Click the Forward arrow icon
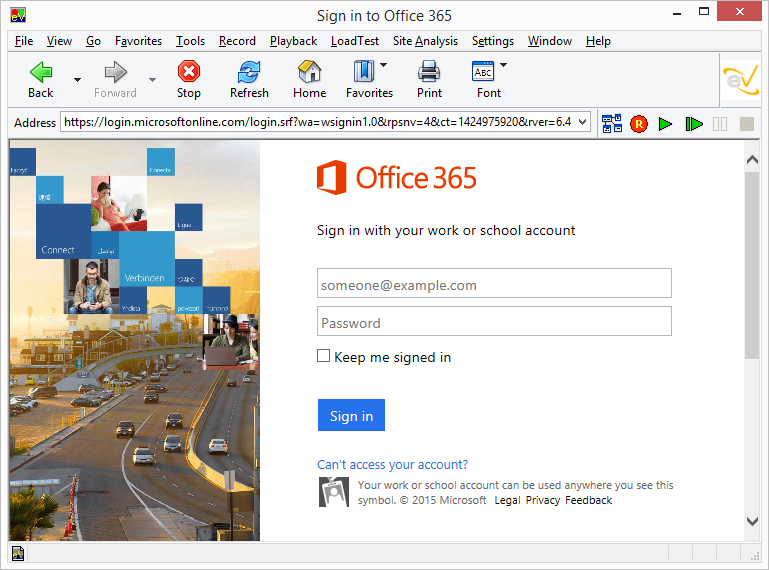The width and height of the screenshot is (769, 570). coord(116,72)
